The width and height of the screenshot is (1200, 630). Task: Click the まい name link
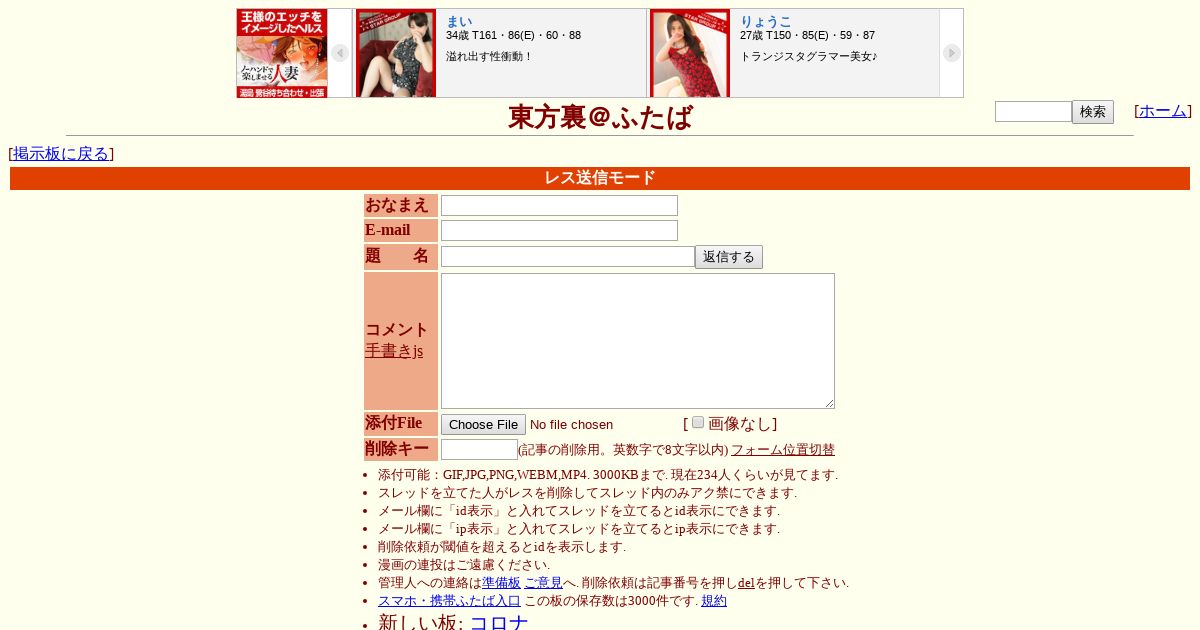[459, 21]
